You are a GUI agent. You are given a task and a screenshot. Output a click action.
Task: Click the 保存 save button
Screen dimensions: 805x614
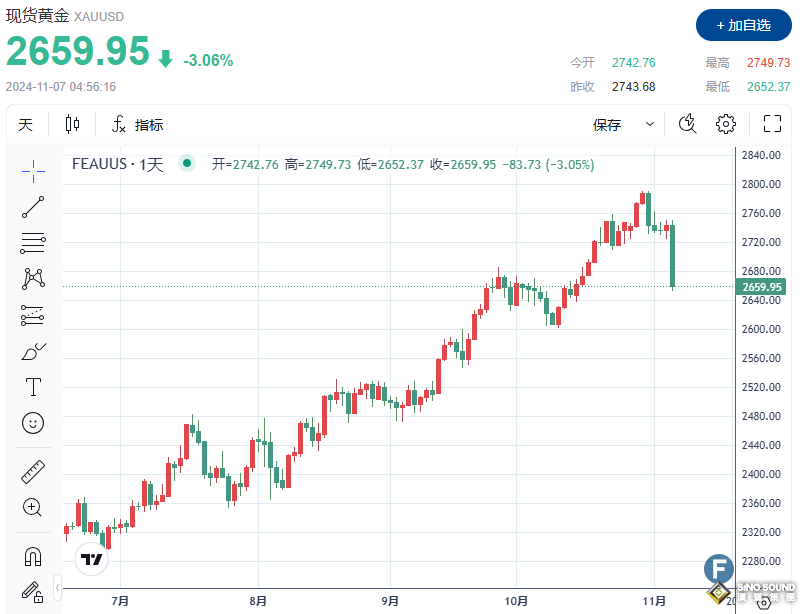[x=607, y=124]
